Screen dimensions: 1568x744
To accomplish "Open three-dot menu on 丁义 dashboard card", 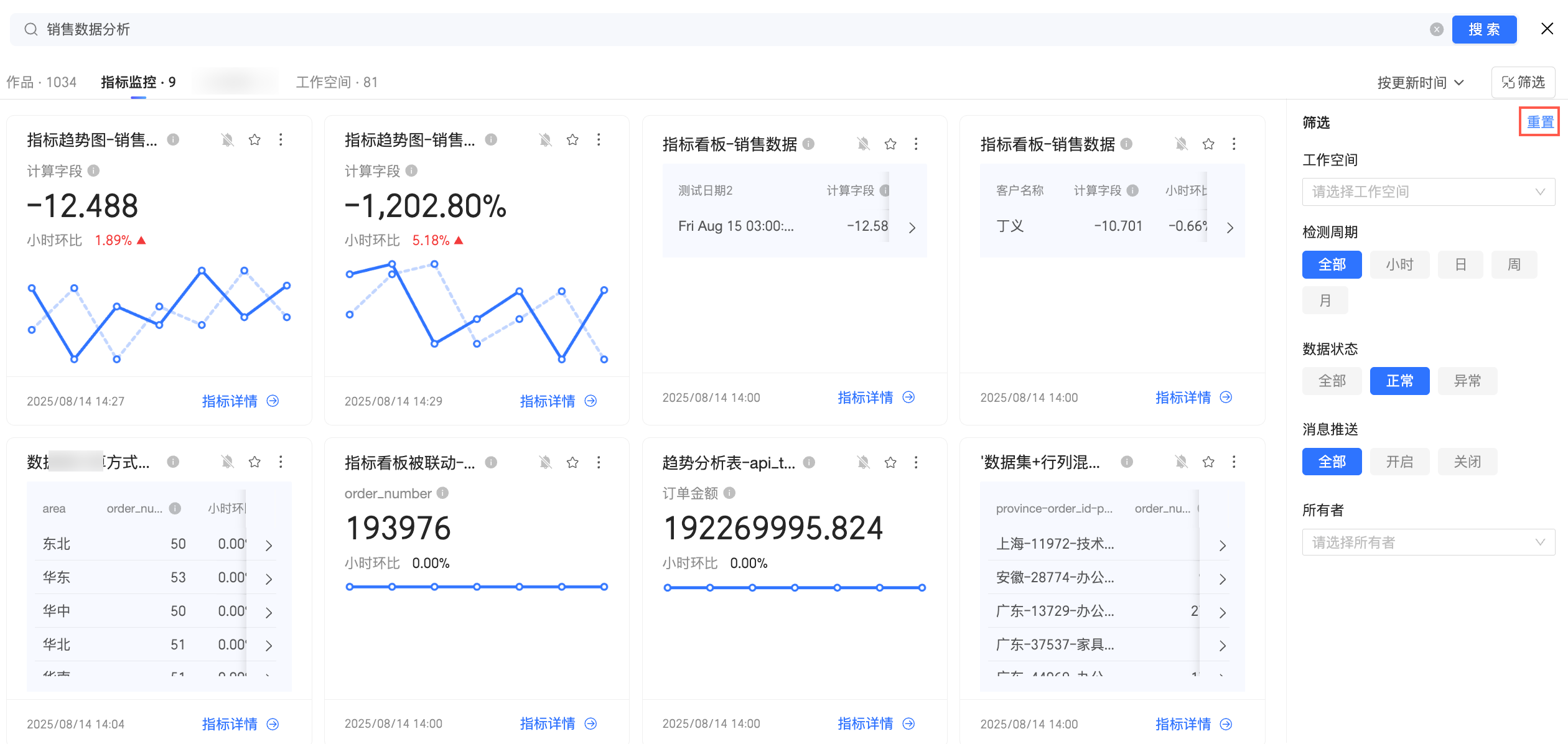I will [x=1234, y=144].
